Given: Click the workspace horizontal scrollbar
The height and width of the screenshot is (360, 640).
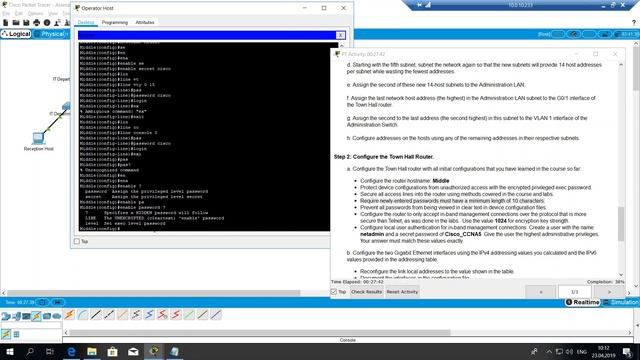Looking at the screenshot, I should 153,293.
